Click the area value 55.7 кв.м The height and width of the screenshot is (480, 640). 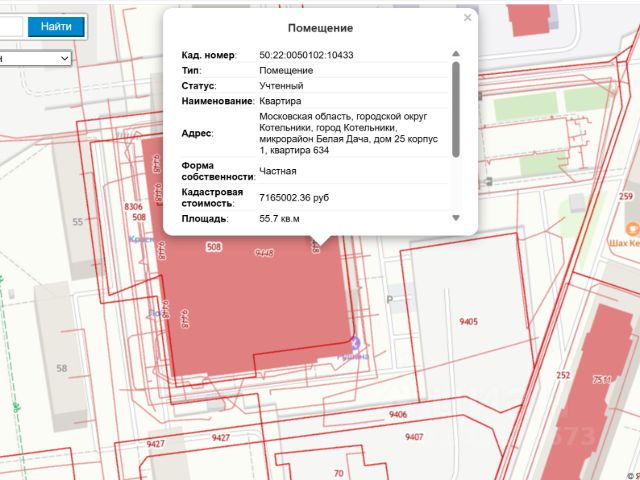279,219
